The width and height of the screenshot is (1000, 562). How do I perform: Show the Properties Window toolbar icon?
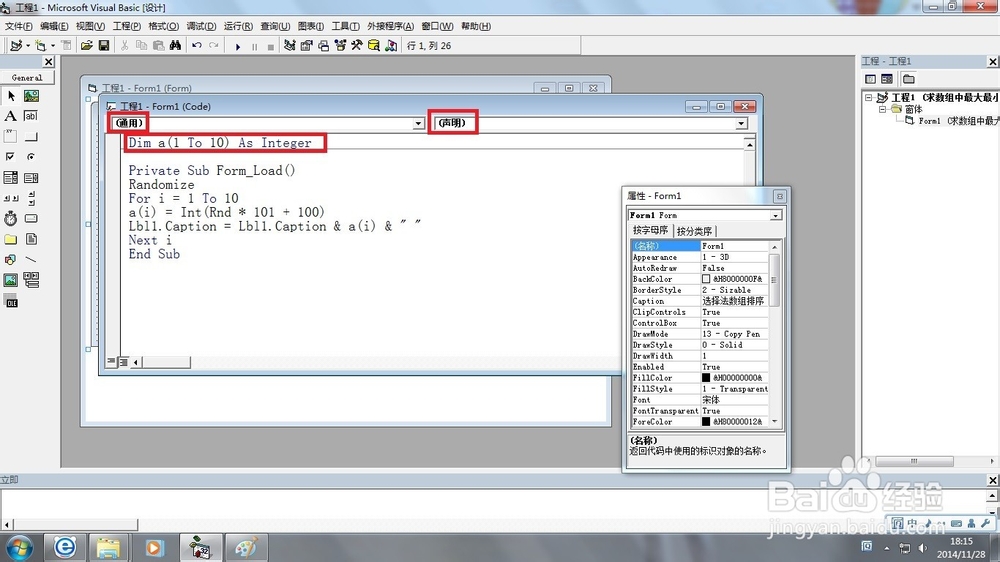pos(307,45)
